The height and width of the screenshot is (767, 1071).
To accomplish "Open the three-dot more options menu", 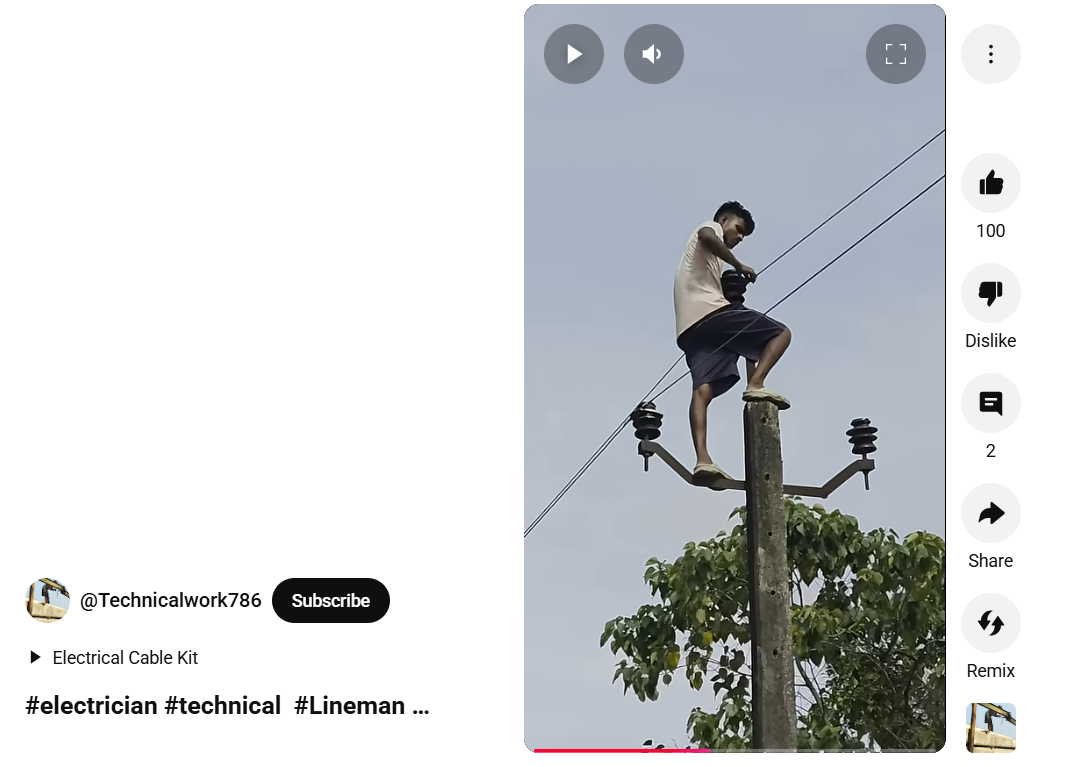I will pos(990,54).
